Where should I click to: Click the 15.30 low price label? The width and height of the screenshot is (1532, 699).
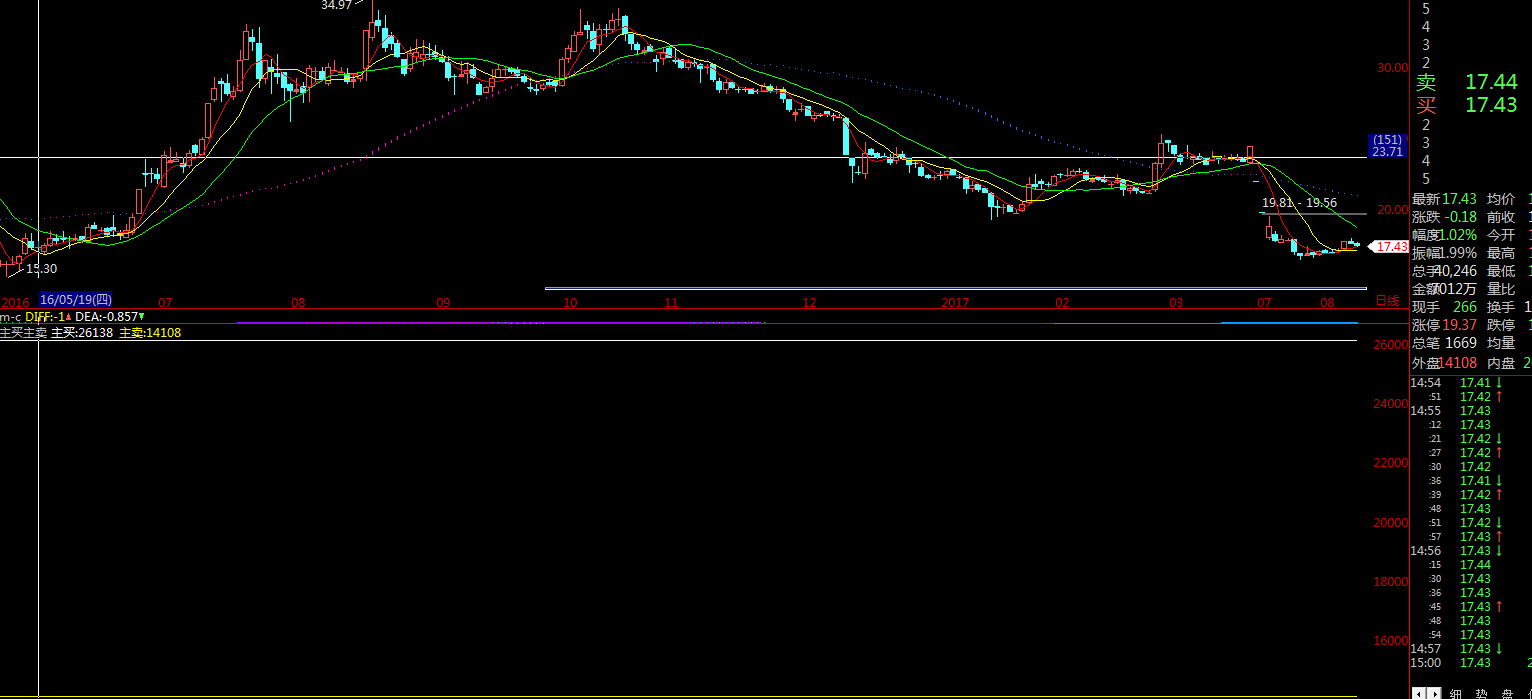click(x=41, y=268)
